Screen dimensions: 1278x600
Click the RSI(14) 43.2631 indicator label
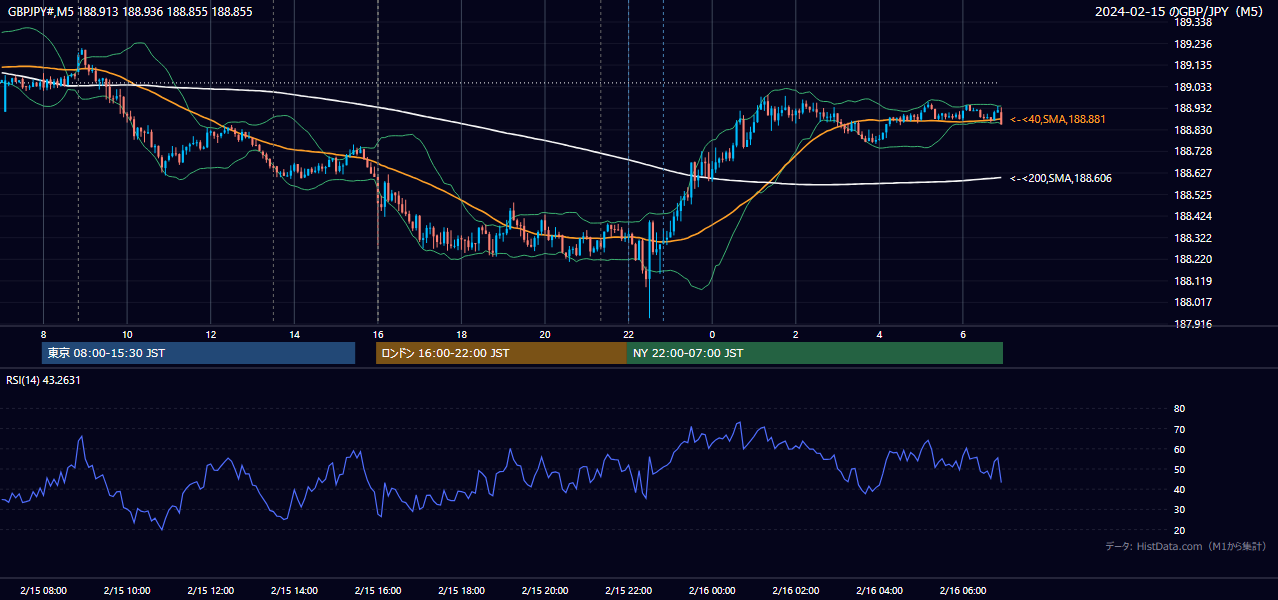point(43,380)
